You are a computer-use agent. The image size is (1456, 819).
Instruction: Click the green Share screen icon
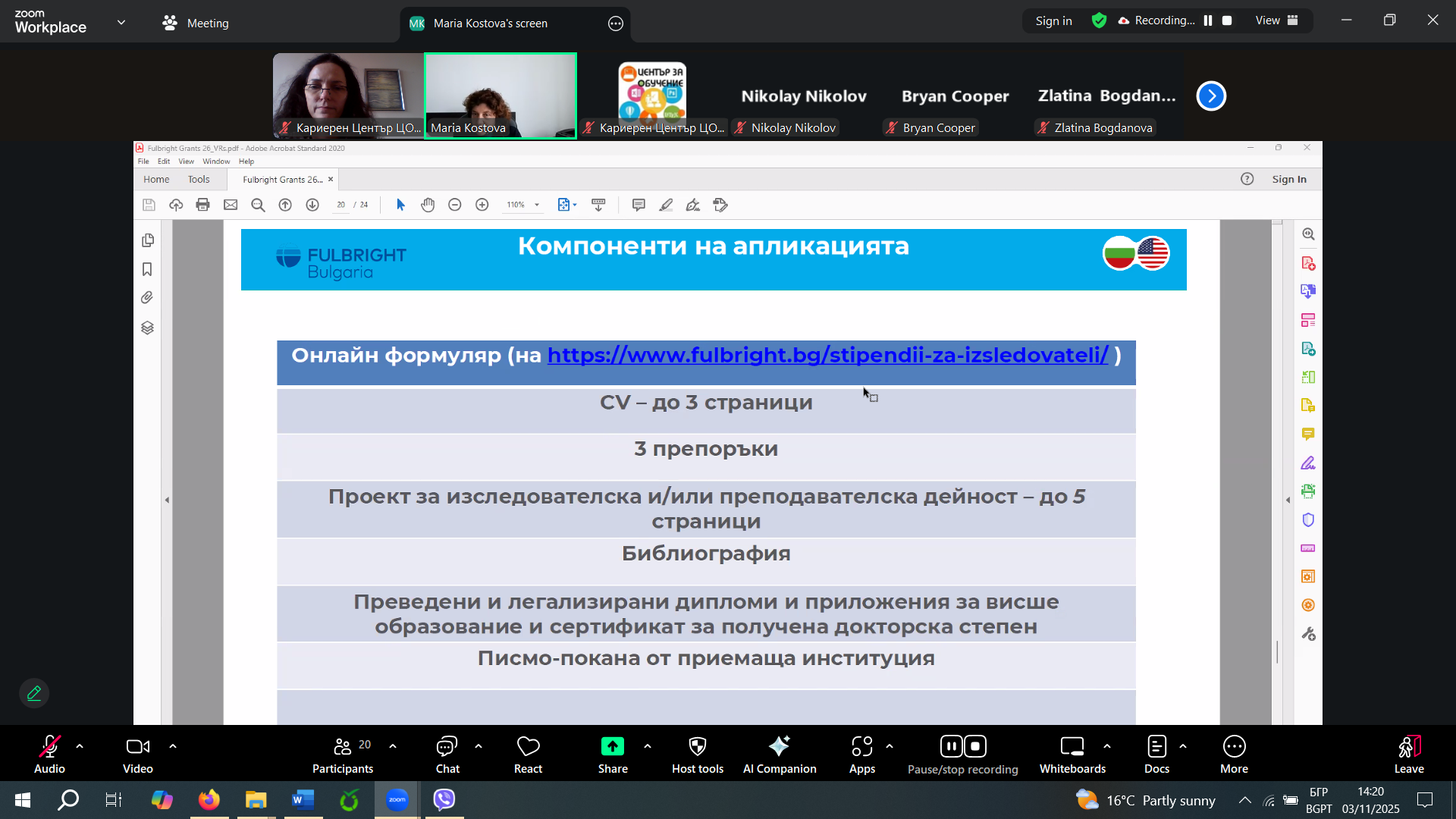[612, 746]
